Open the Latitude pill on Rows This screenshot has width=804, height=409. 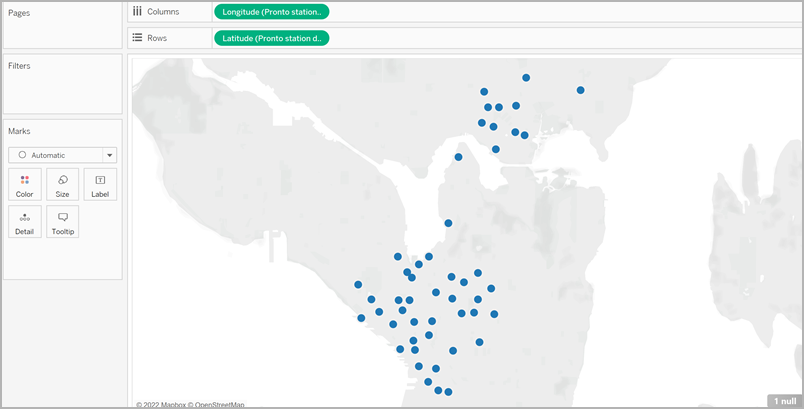point(270,38)
